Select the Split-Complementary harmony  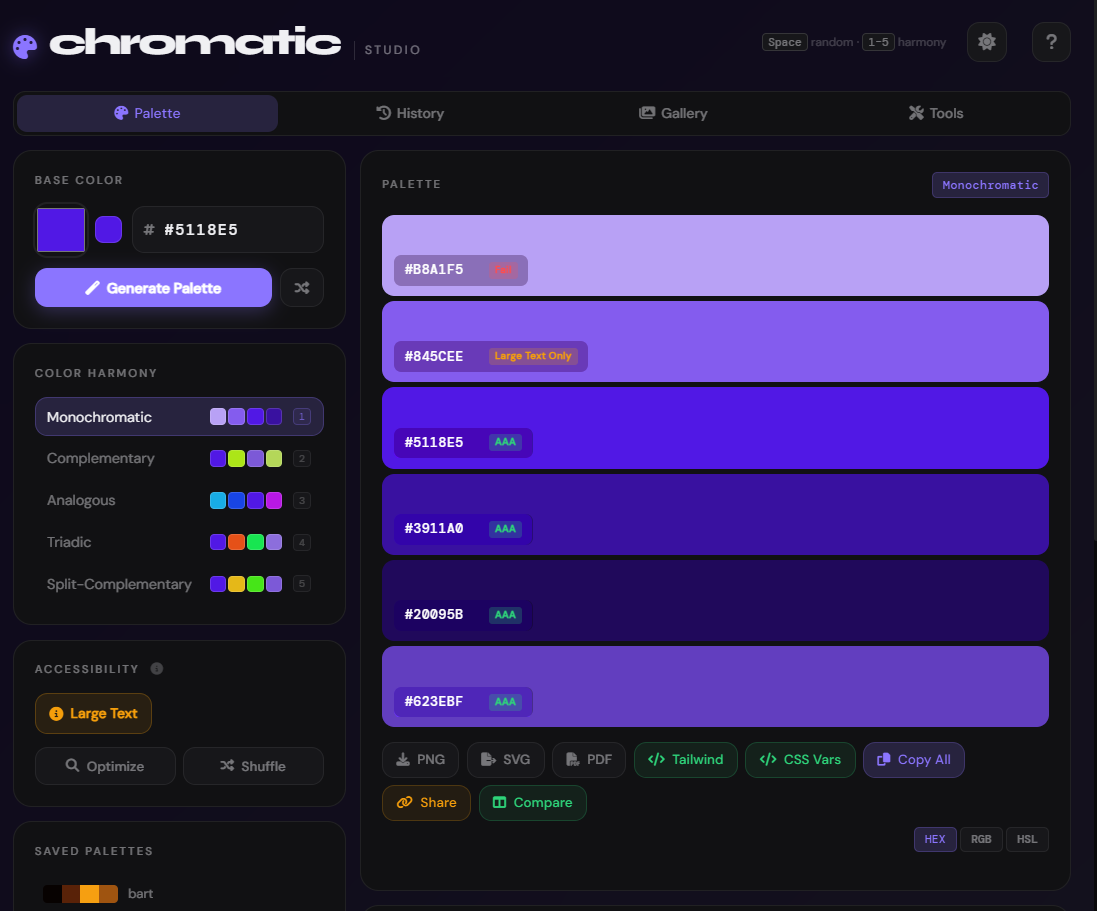[179, 584]
